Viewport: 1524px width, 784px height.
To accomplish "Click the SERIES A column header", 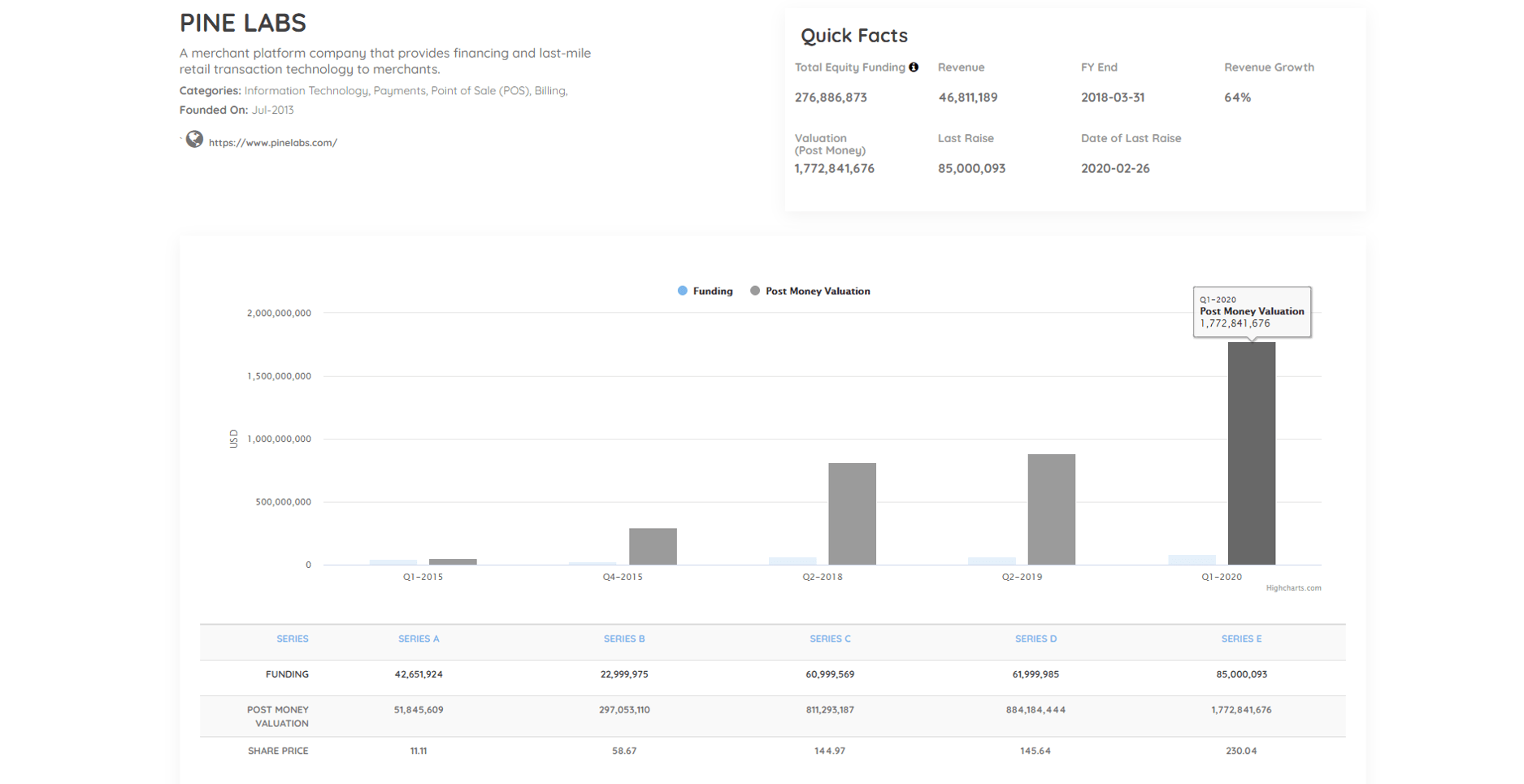I will (x=419, y=639).
